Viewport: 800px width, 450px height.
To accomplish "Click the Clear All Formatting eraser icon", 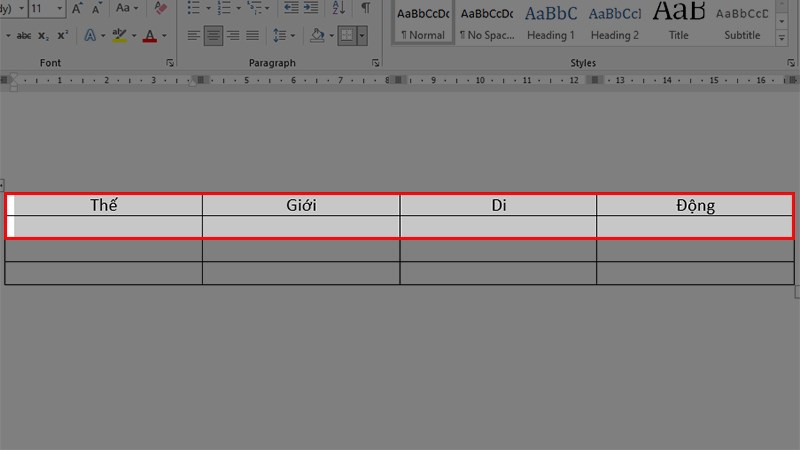I will click(x=160, y=9).
